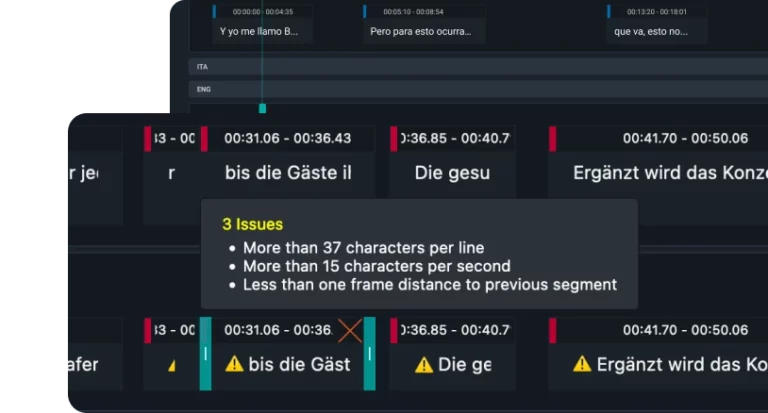Viewport: 768px width, 413px height.
Task: Click 'Less than one frame distance' issue
Action: click(430, 285)
